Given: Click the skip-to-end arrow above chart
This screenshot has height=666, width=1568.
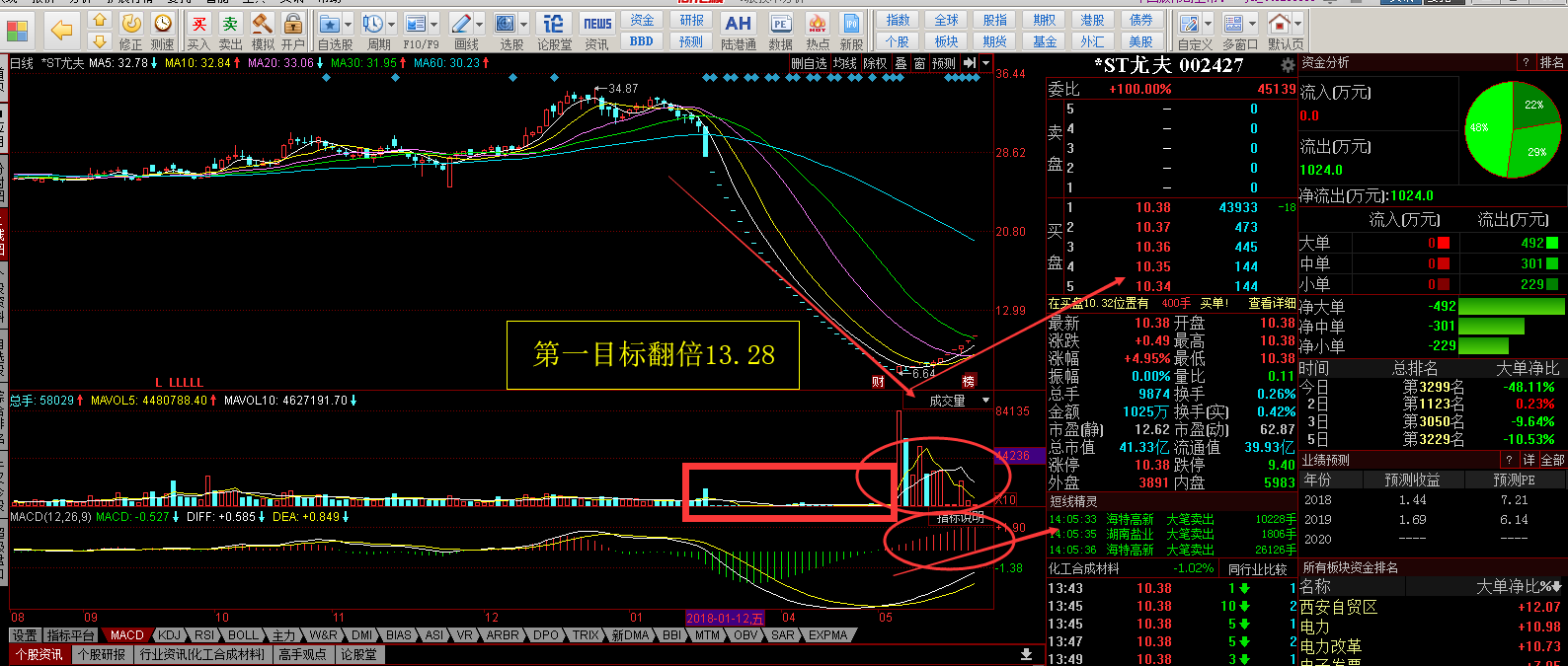Looking at the screenshot, I should click(x=970, y=63).
